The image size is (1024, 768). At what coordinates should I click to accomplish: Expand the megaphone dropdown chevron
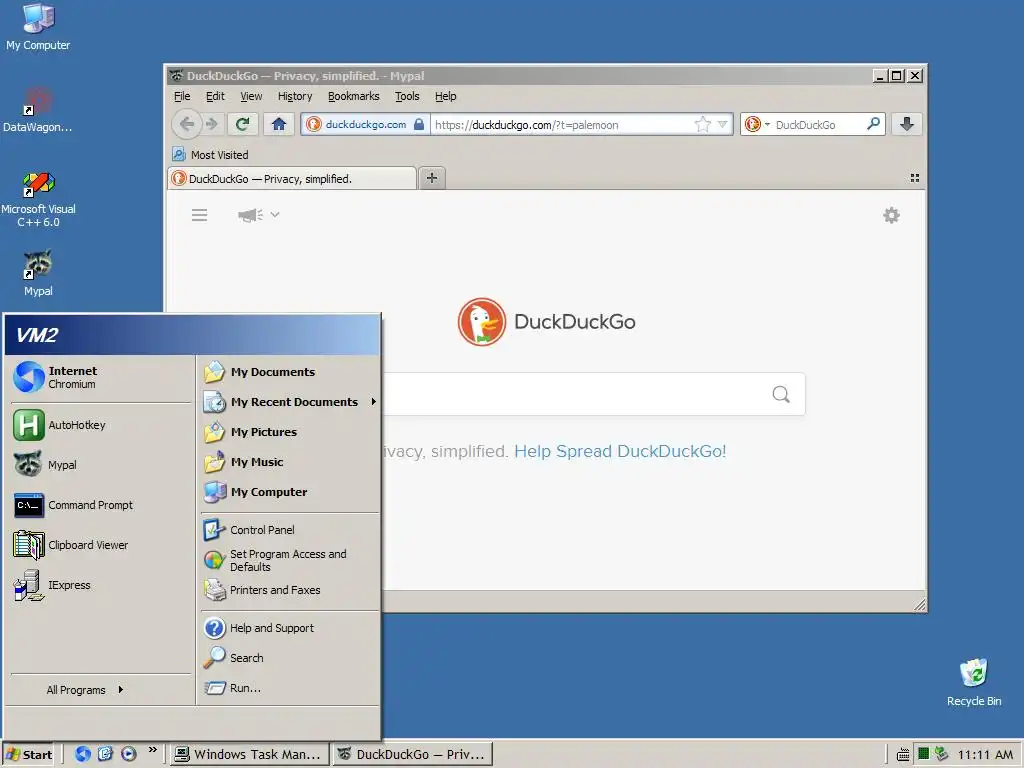(275, 214)
